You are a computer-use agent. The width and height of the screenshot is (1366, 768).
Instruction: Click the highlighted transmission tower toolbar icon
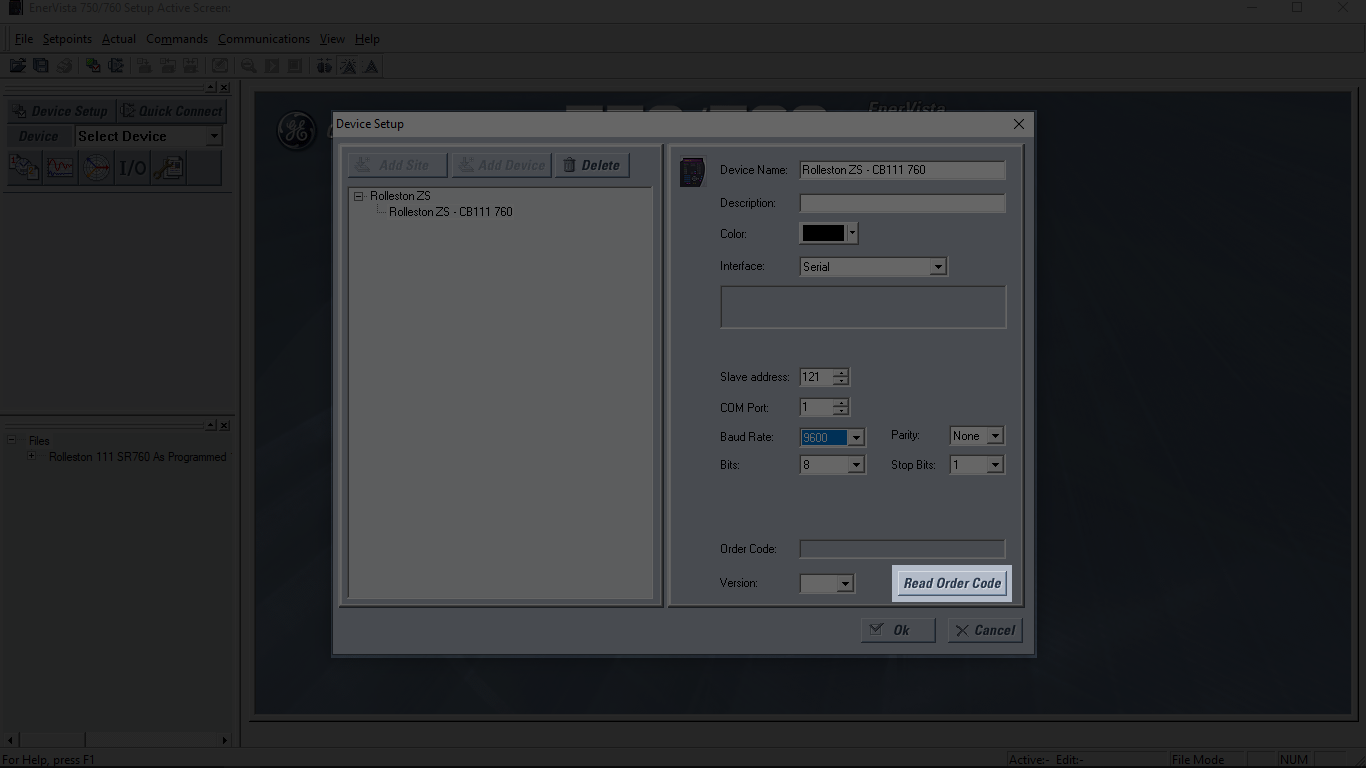(x=347, y=66)
